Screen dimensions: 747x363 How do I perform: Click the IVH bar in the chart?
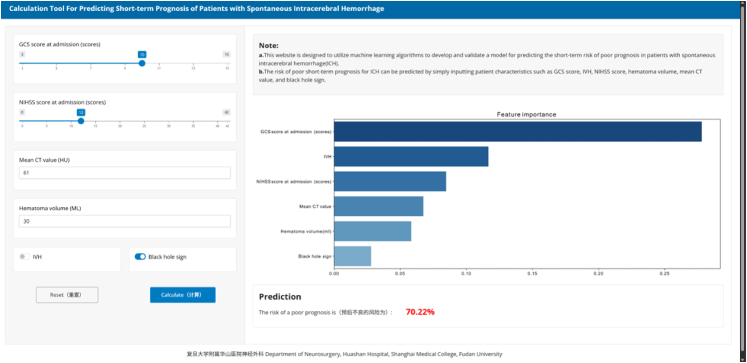pyautogui.click(x=411, y=156)
